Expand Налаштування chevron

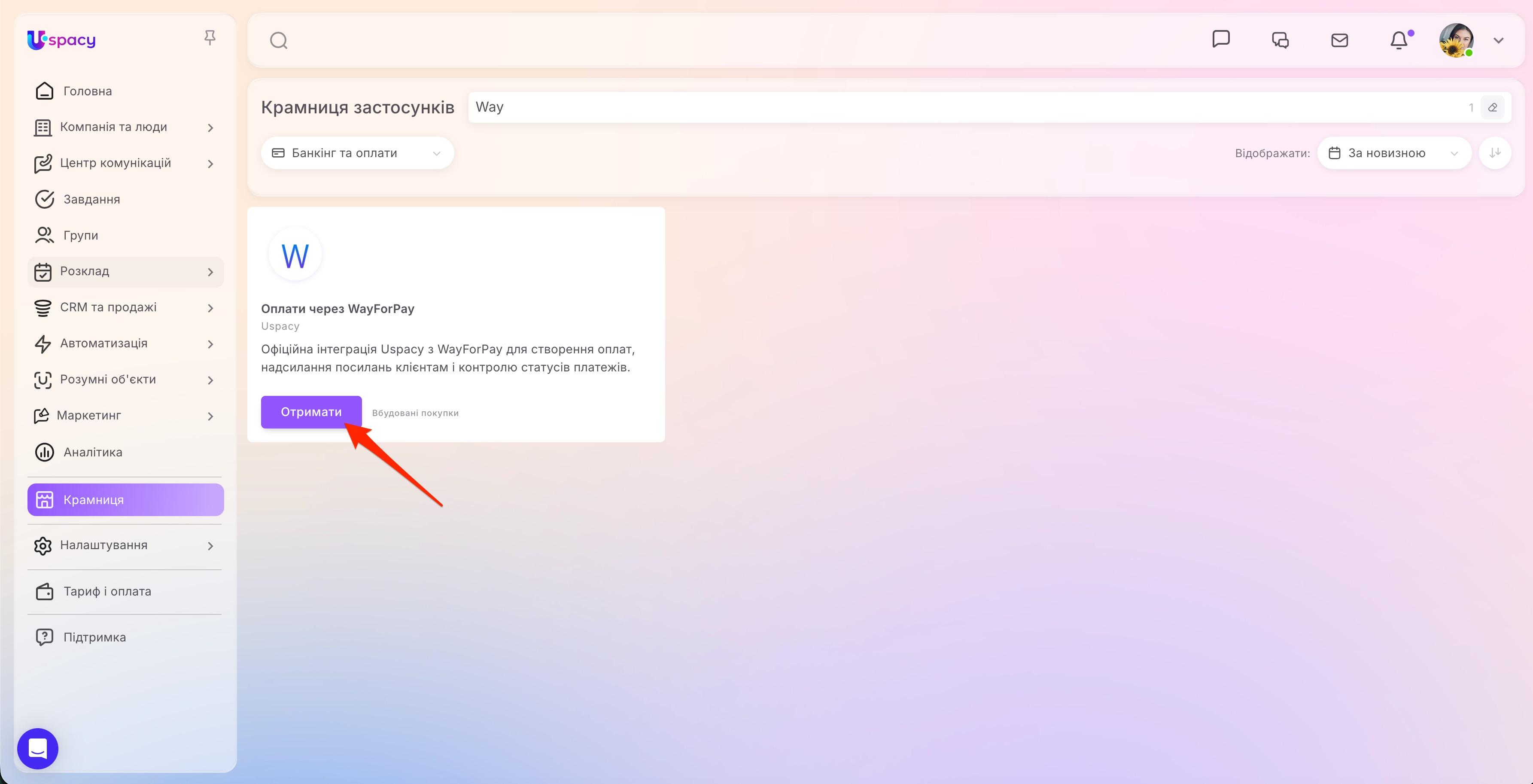click(x=210, y=545)
